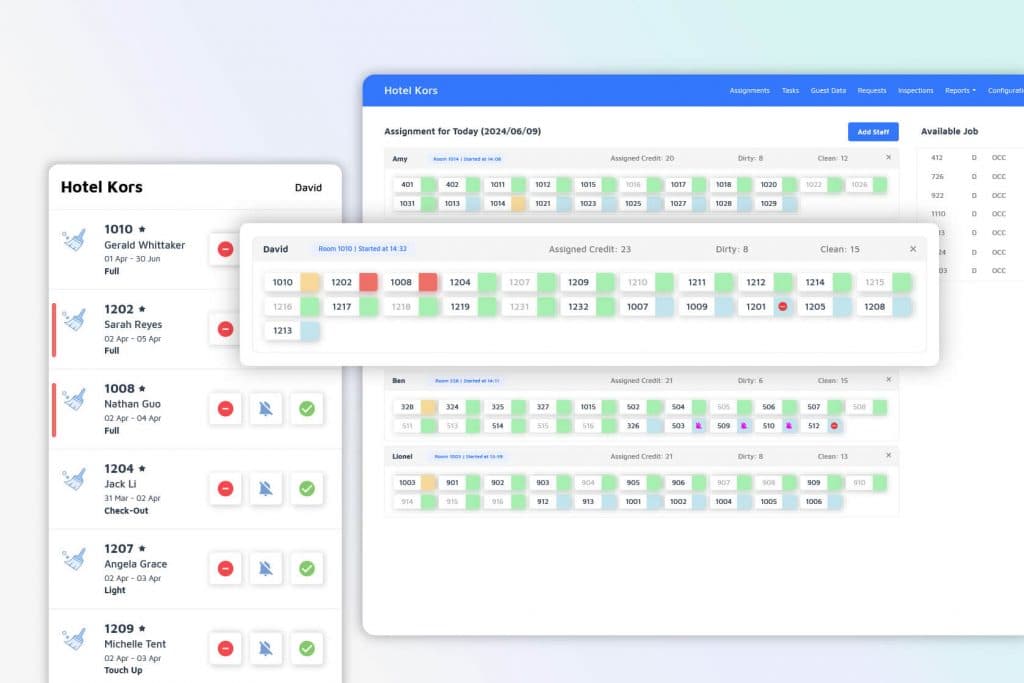Screen dimensions: 1024x683
Task: Open the Reports dropdown menu
Action: coord(960,91)
